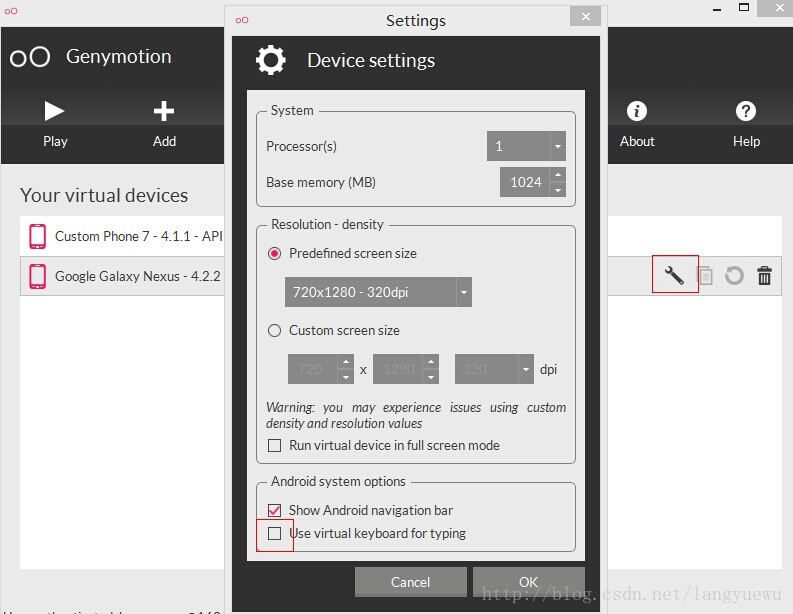This screenshot has width=793, height=614.
Task: Enable Run virtual device in full screen
Action: point(275,446)
